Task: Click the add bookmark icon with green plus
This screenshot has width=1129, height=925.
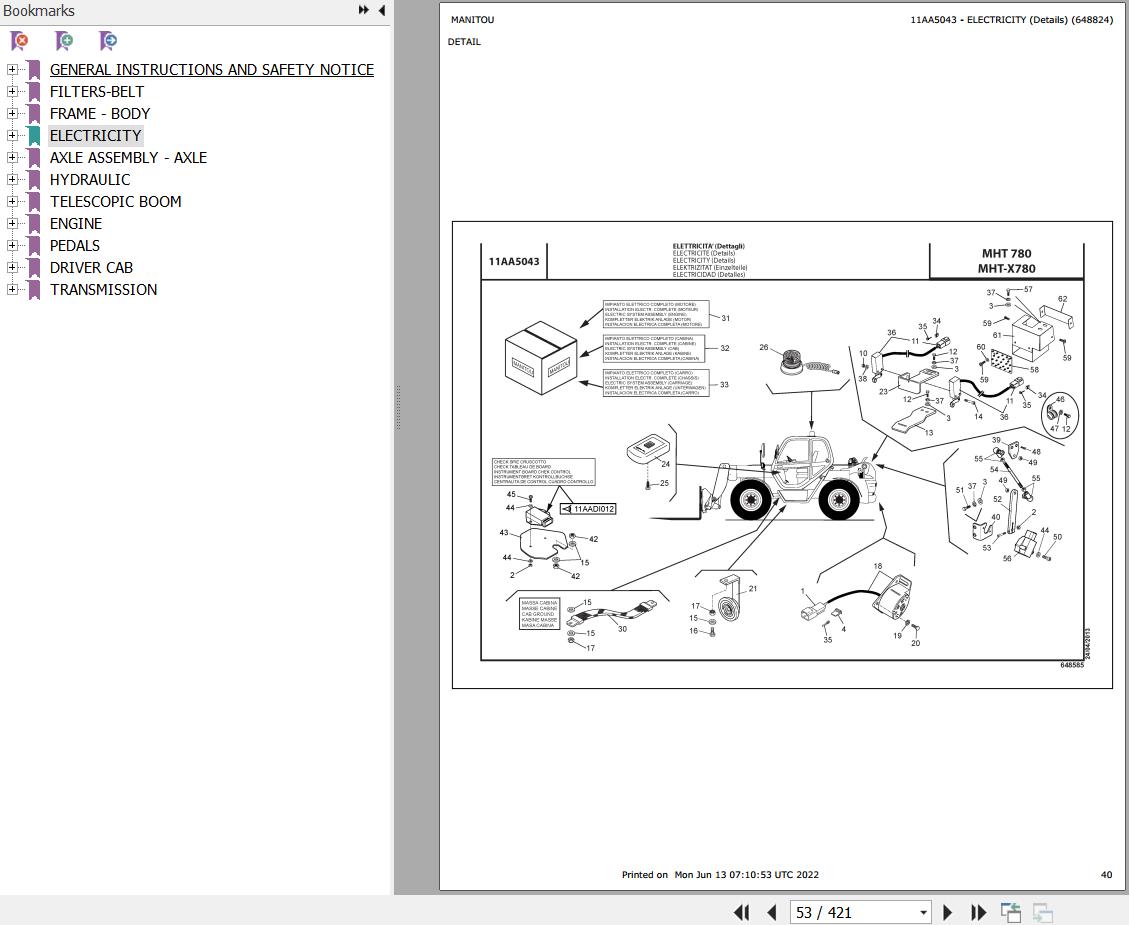Action: (64, 41)
